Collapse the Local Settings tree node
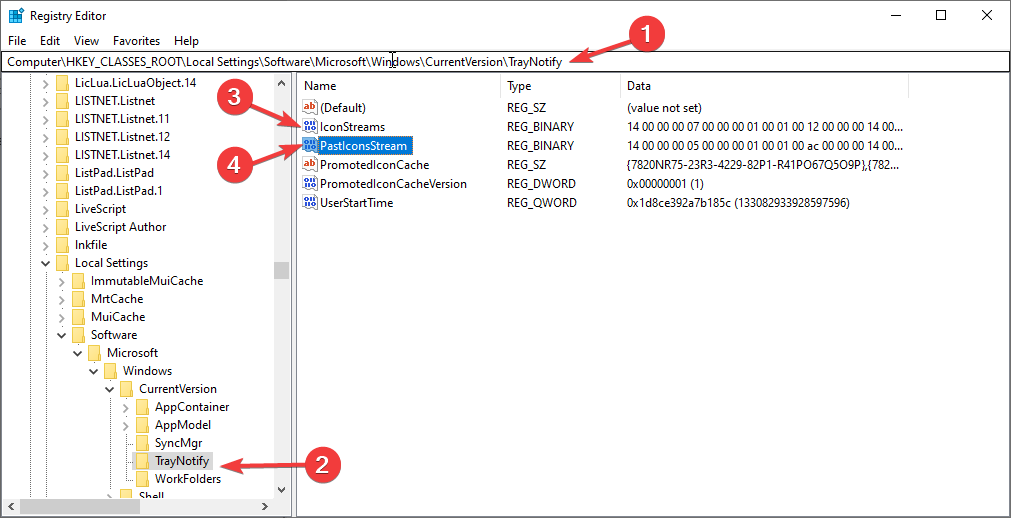 point(45,263)
